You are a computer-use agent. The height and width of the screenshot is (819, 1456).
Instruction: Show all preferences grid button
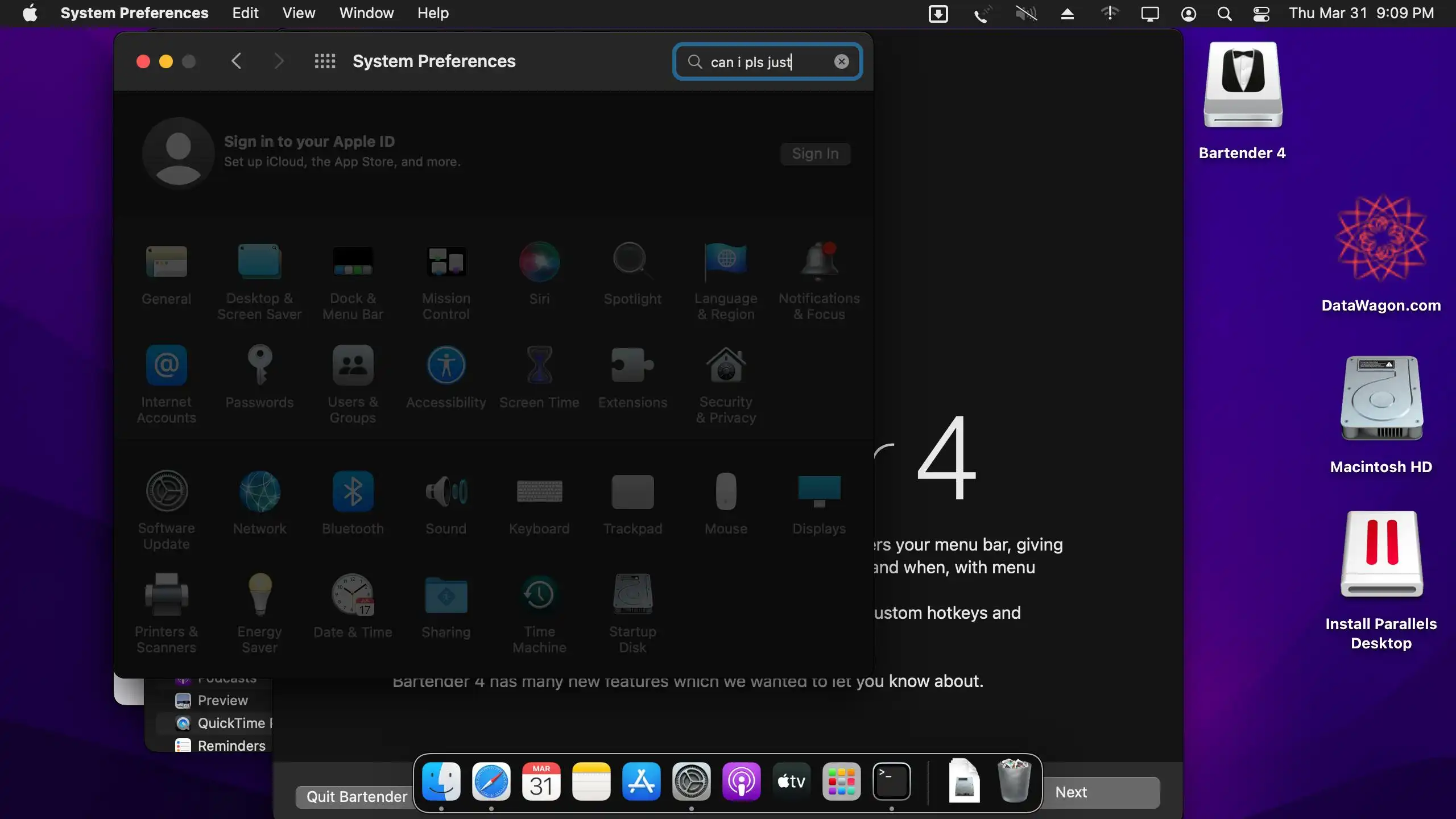(325, 61)
